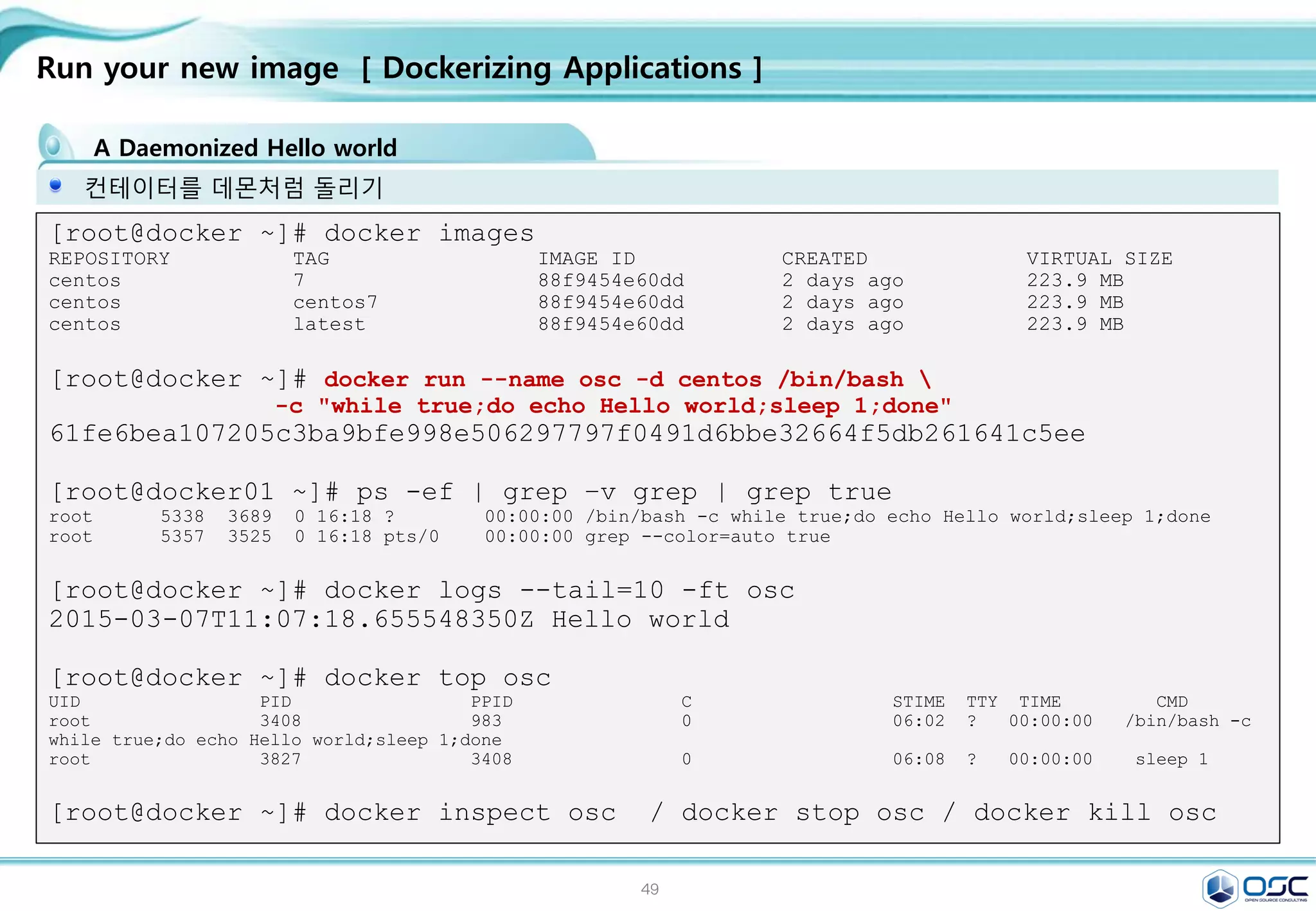
Task: Click the IMAGE ID column header
Action: (x=586, y=259)
